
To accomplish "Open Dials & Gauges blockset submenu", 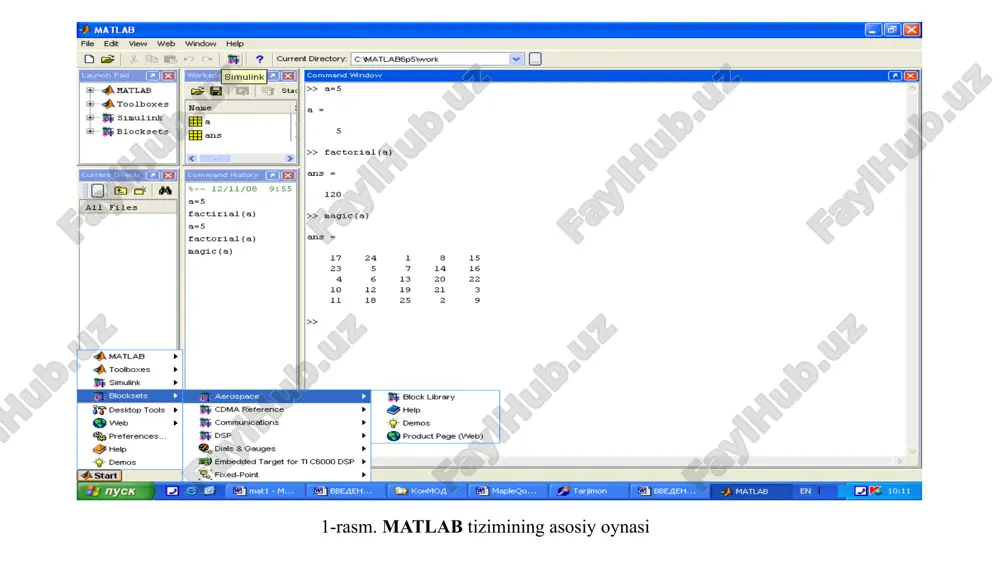I will 277,448.
